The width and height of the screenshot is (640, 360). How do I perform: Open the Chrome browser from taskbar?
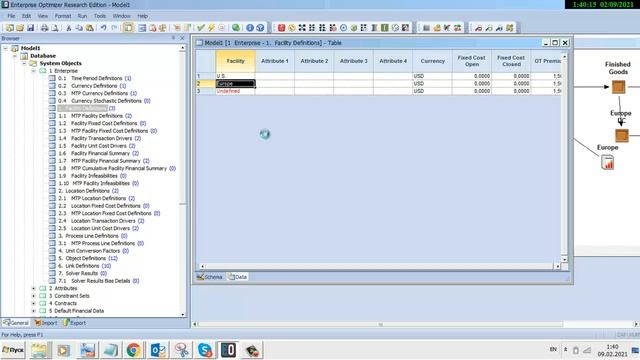tap(133, 350)
